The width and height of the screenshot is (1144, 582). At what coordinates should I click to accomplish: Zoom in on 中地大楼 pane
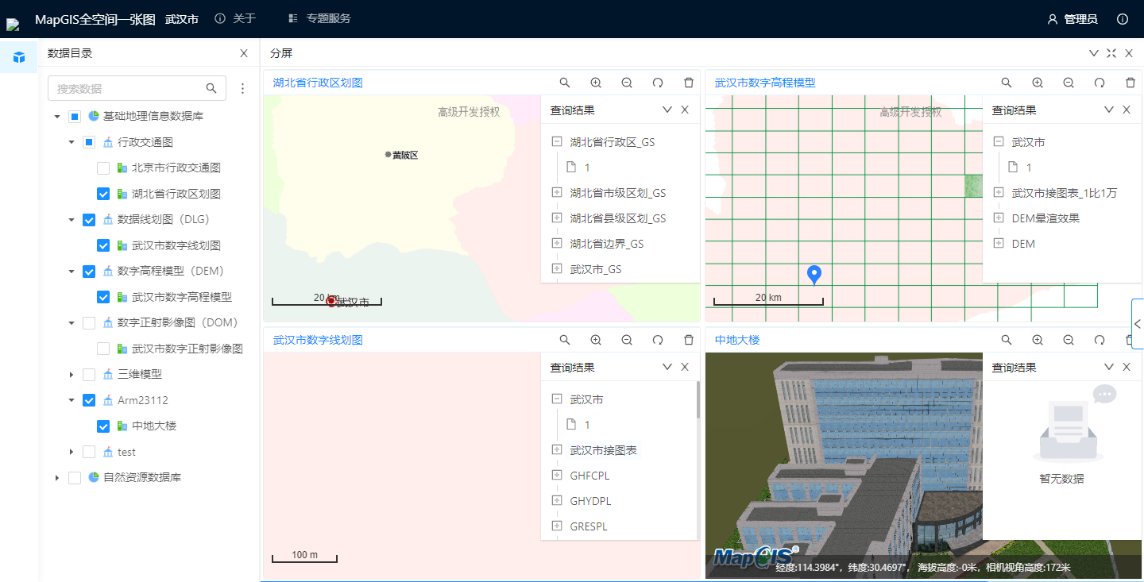(1037, 340)
